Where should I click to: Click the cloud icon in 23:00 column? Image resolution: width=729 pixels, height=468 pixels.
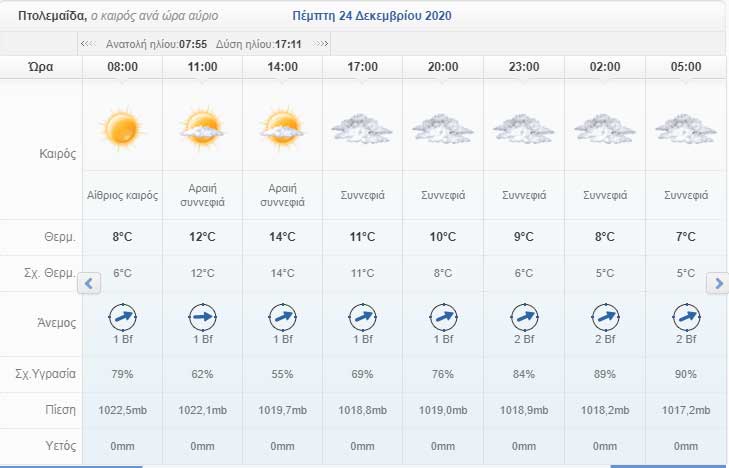pos(523,129)
